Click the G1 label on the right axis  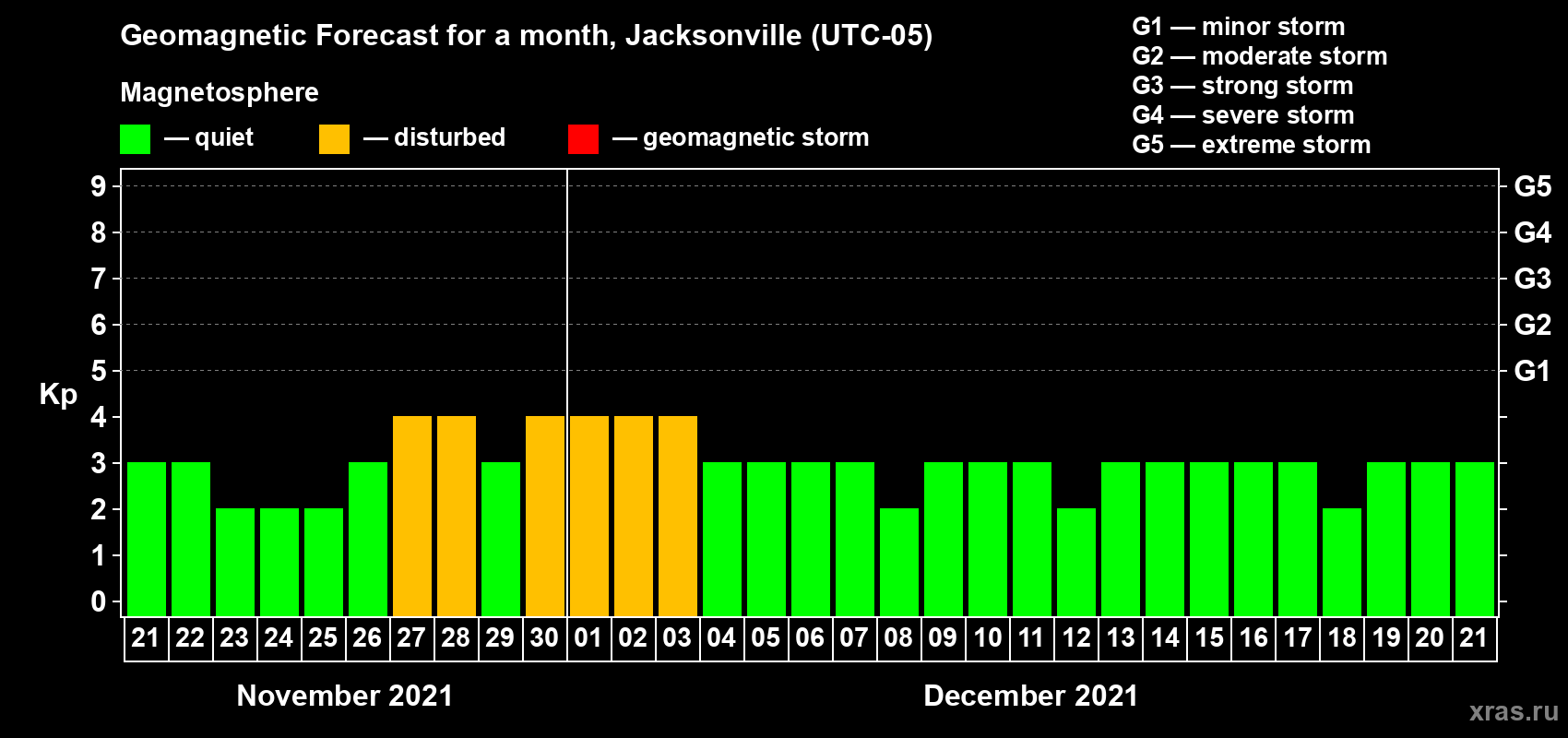click(x=1533, y=371)
